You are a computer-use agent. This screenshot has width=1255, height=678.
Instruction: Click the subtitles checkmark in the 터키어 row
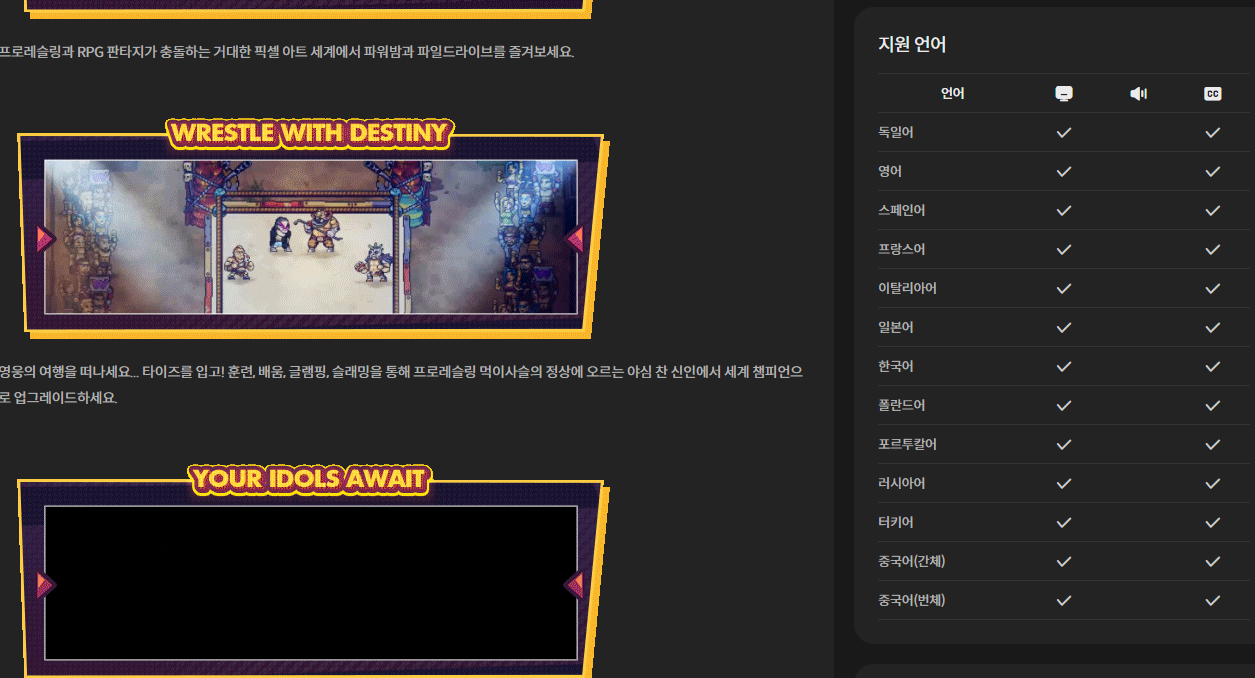click(x=1213, y=522)
